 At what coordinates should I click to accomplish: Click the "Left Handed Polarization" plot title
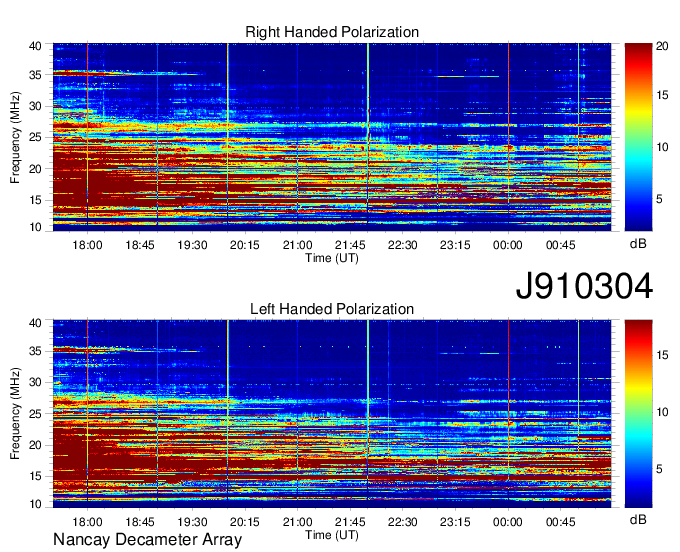pos(332,309)
